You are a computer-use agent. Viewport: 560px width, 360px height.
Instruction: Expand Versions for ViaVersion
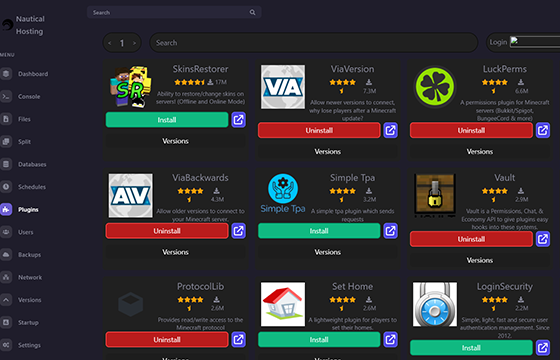328,152
